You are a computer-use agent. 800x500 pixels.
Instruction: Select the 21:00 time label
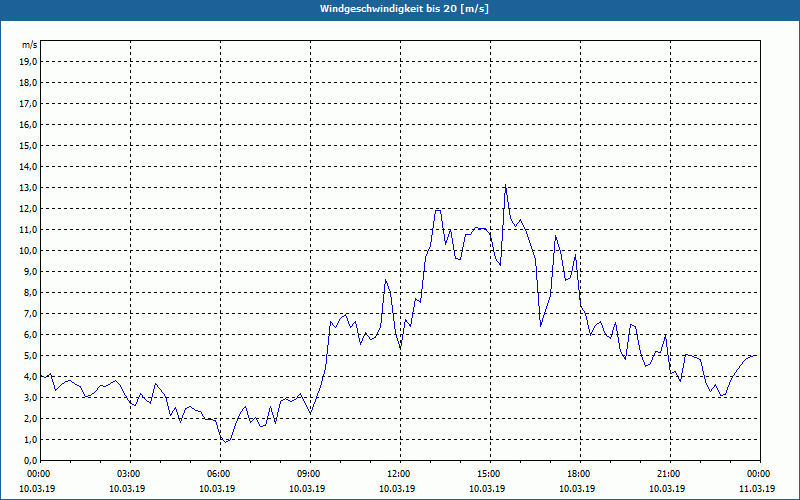pos(669,474)
